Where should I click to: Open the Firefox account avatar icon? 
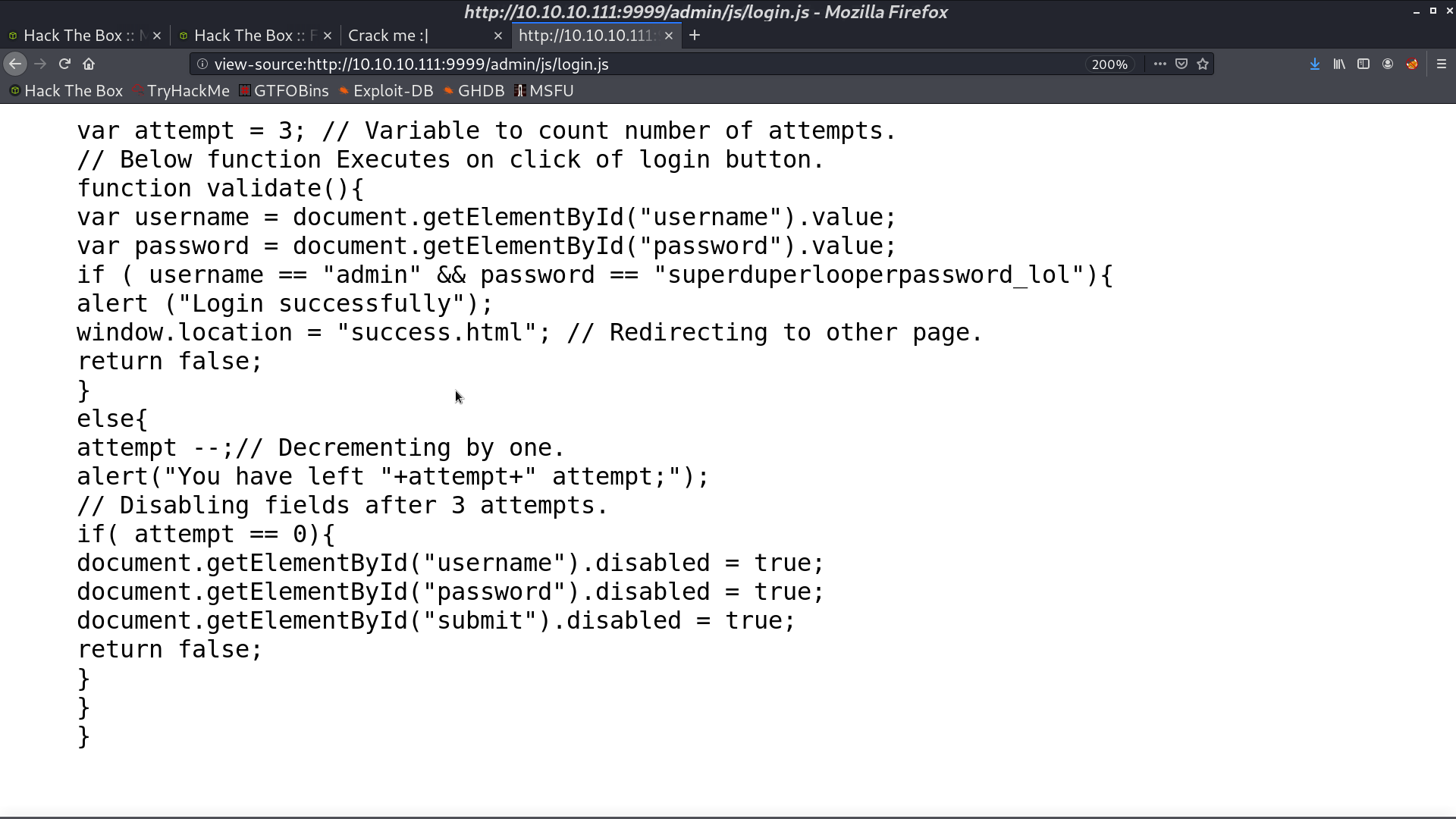click(1388, 64)
